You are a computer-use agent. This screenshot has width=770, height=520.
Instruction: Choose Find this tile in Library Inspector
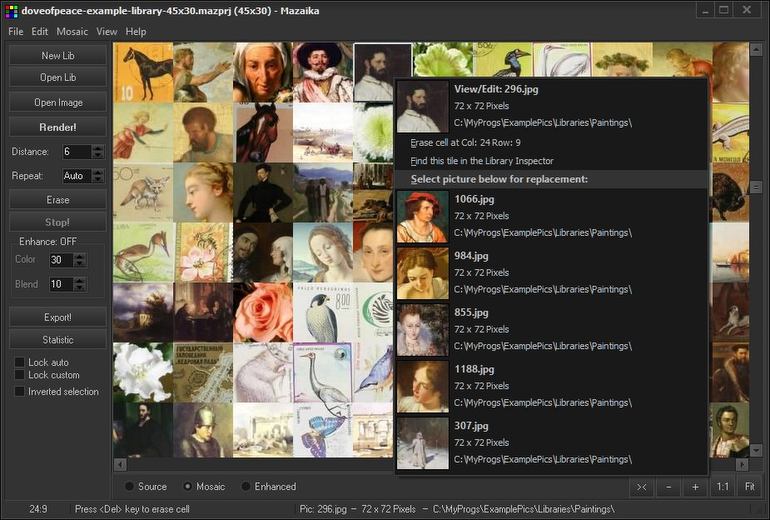coord(551,161)
